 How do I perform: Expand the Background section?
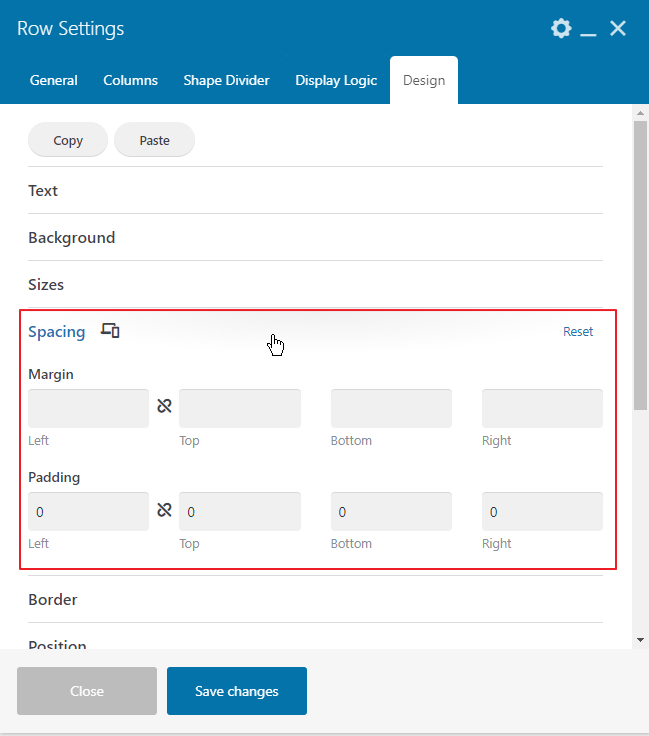pyautogui.click(x=315, y=238)
